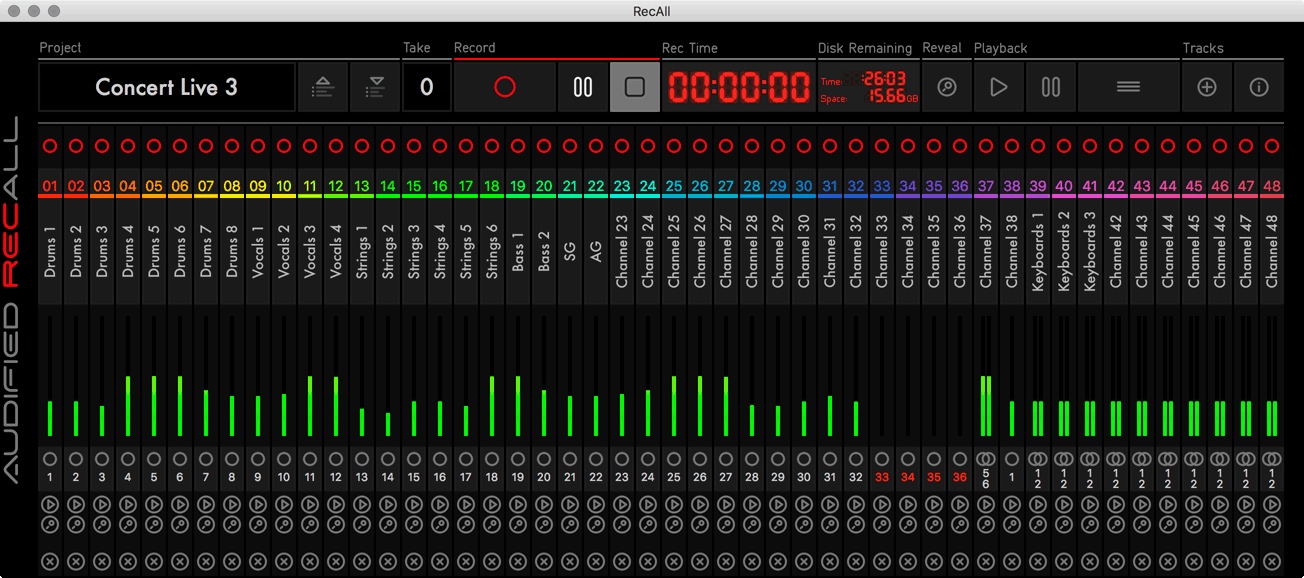Image resolution: width=1304 pixels, height=578 pixels.
Task: Edit the project name Concert Live 3
Action: (167, 87)
